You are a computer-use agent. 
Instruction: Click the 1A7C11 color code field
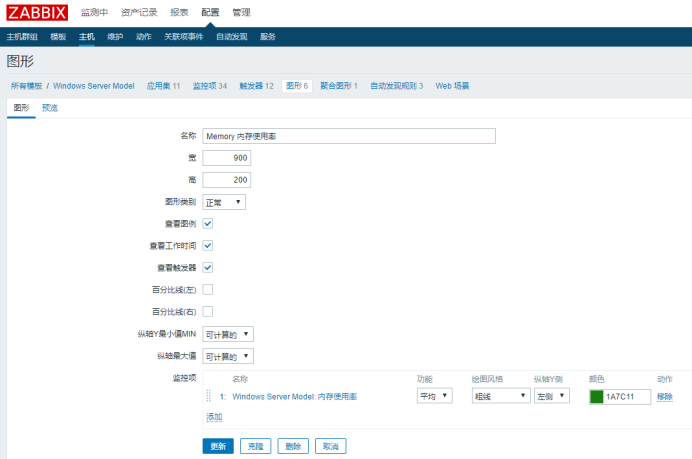click(627, 396)
